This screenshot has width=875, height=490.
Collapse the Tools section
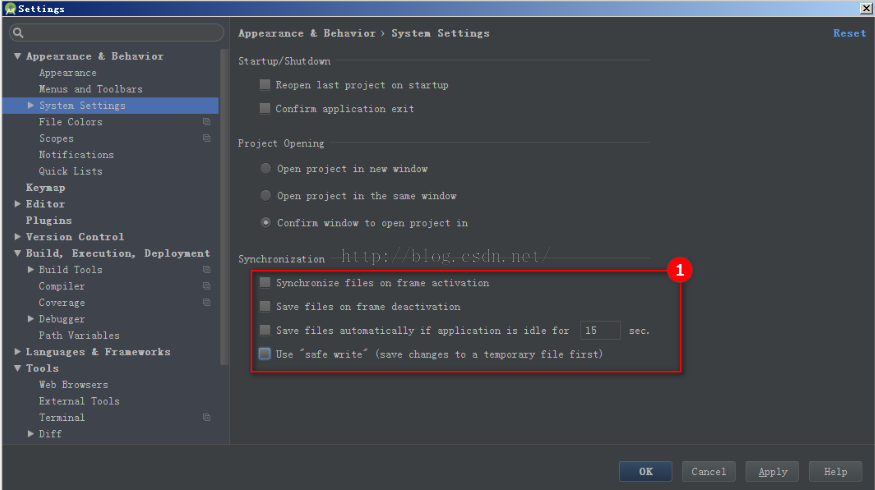click(17, 368)
